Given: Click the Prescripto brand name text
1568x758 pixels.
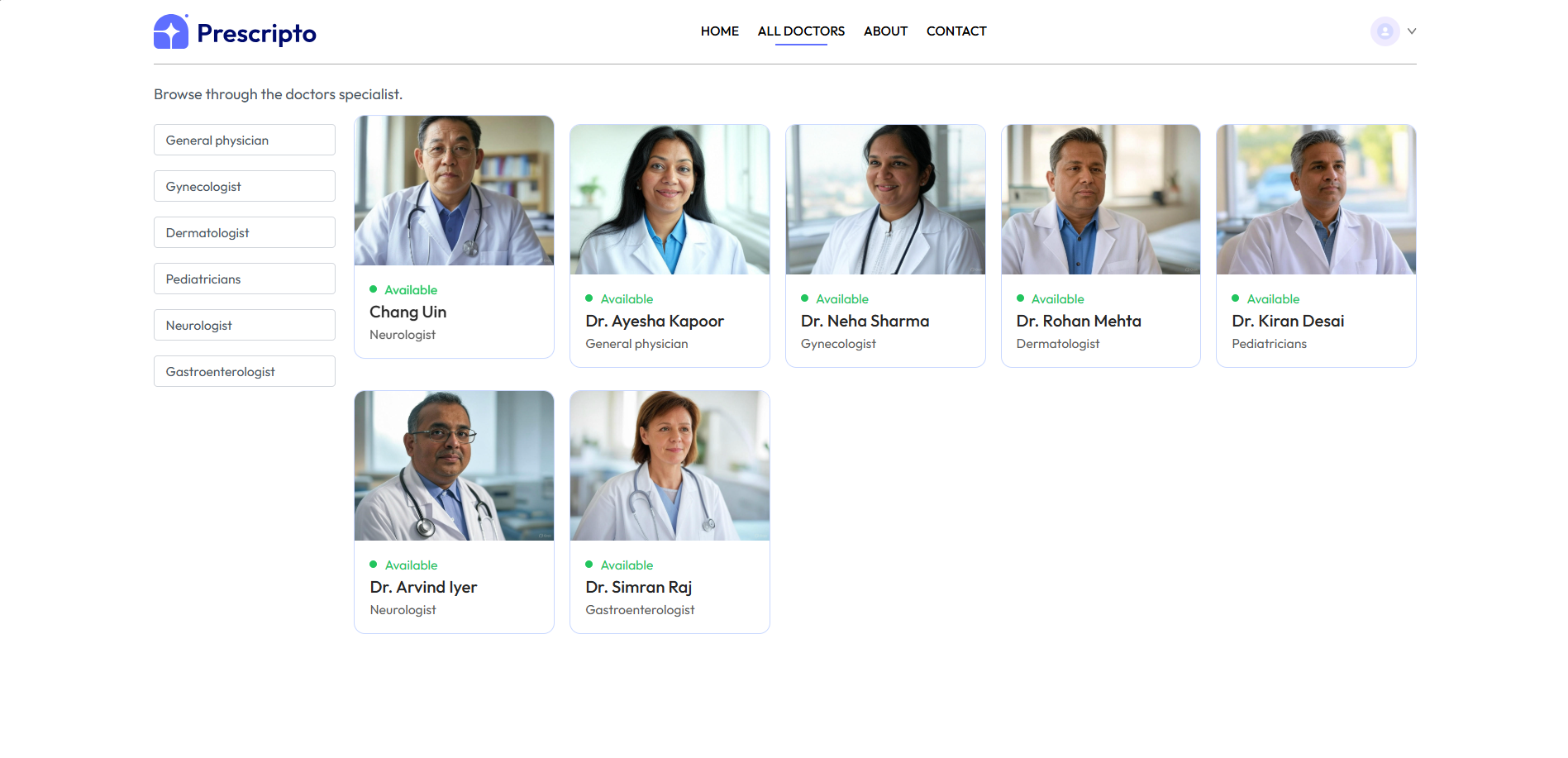Looking at the screenshot, I should click(x=256, y=33).
